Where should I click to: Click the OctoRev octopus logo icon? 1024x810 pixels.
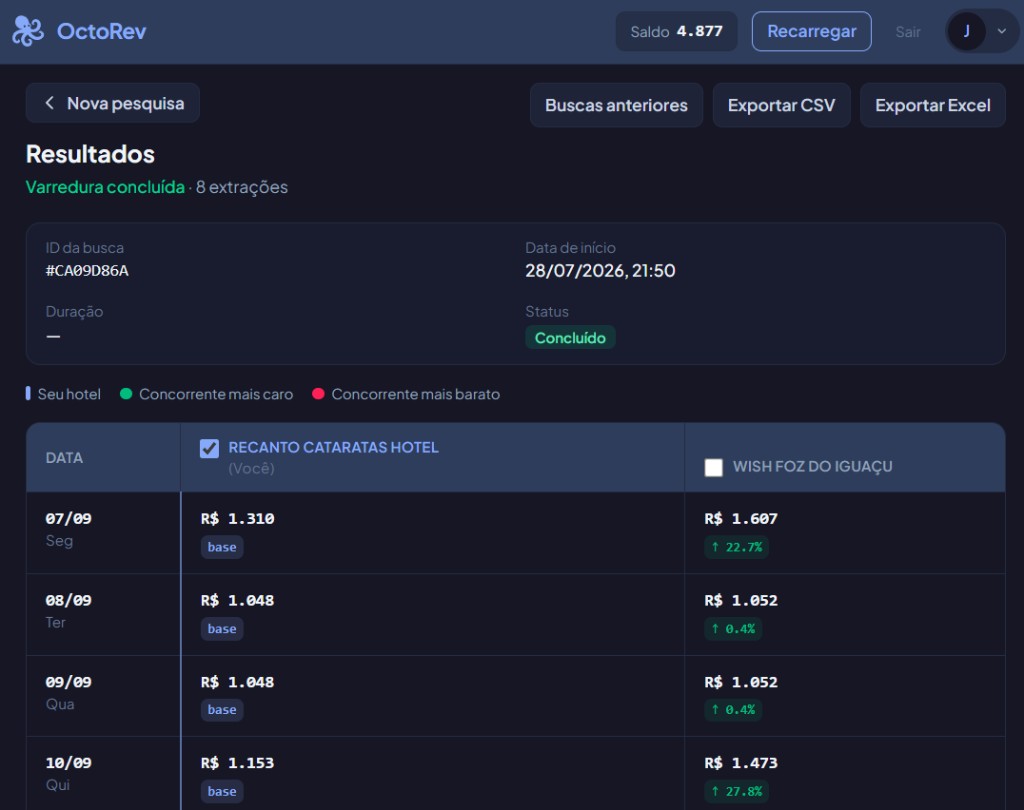28,31
